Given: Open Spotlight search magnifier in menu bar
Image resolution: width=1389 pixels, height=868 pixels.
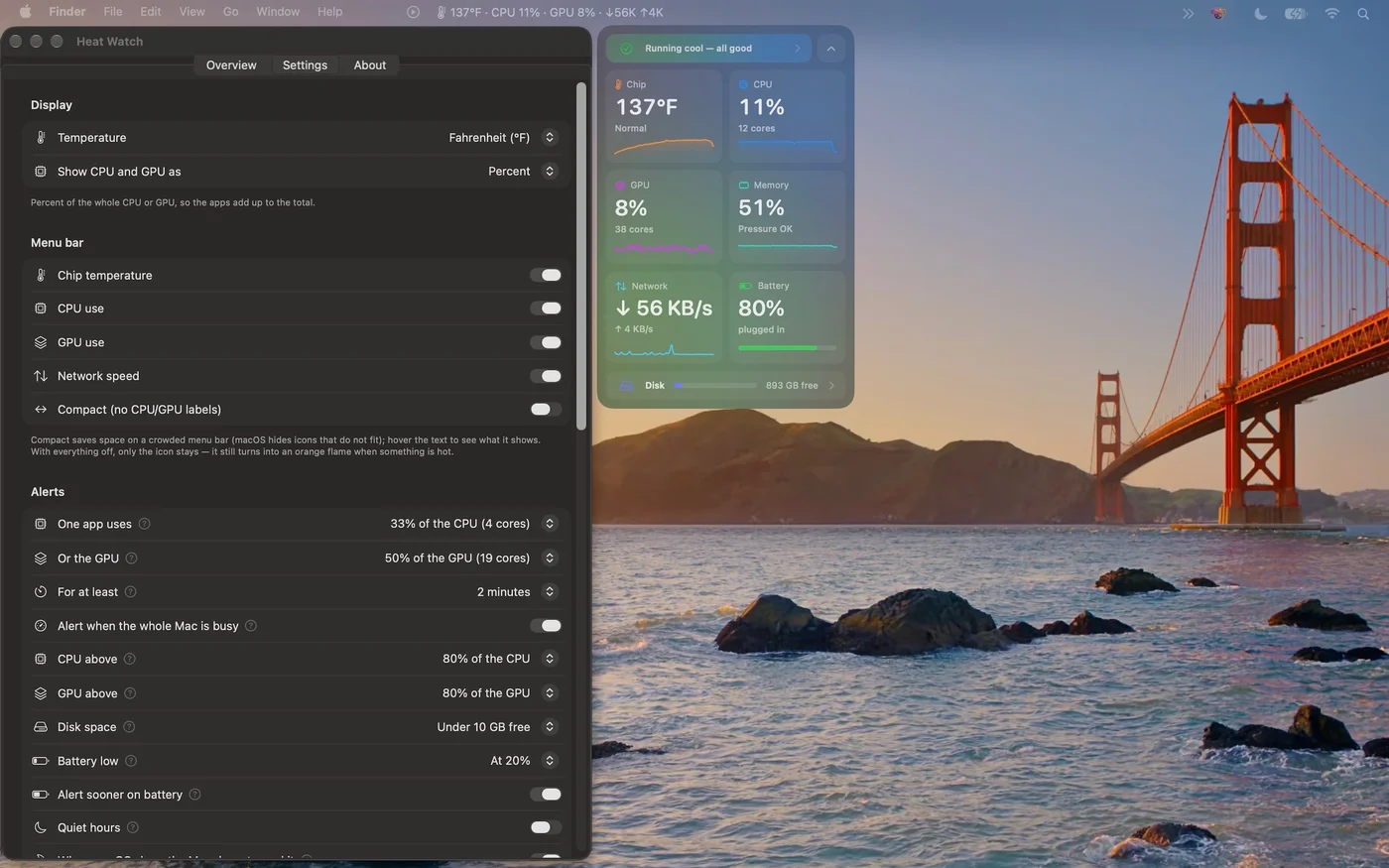Looking at the screenshot, I should pos(1363,13).
